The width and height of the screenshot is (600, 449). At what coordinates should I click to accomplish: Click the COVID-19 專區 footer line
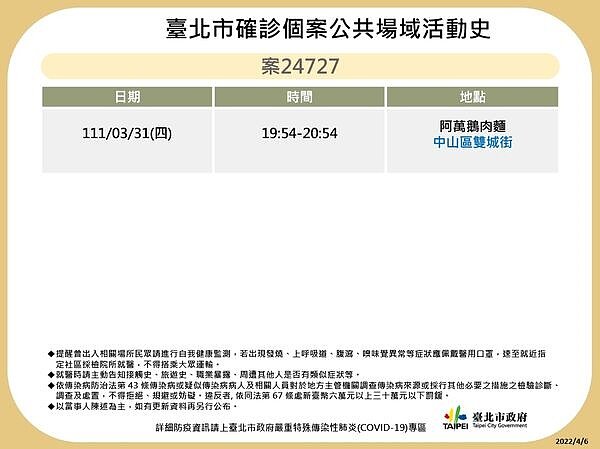tap(291, 428)
